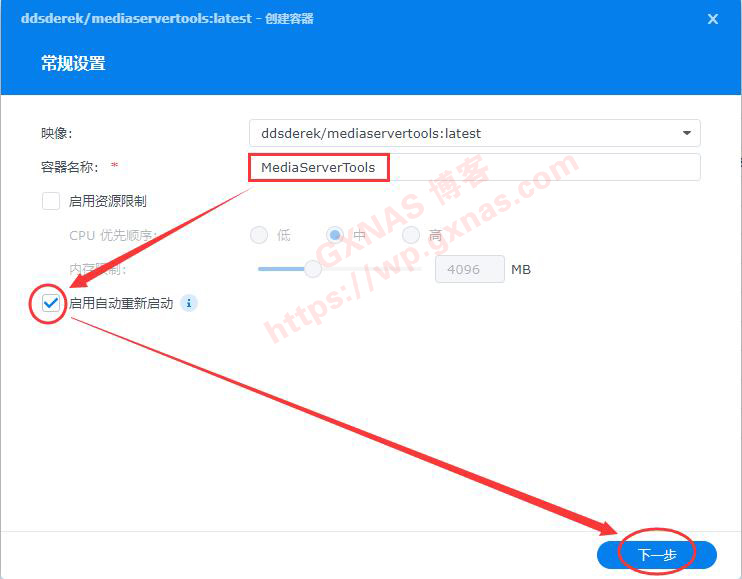Close the 创建容器 dialog with X

click(713, 19)
